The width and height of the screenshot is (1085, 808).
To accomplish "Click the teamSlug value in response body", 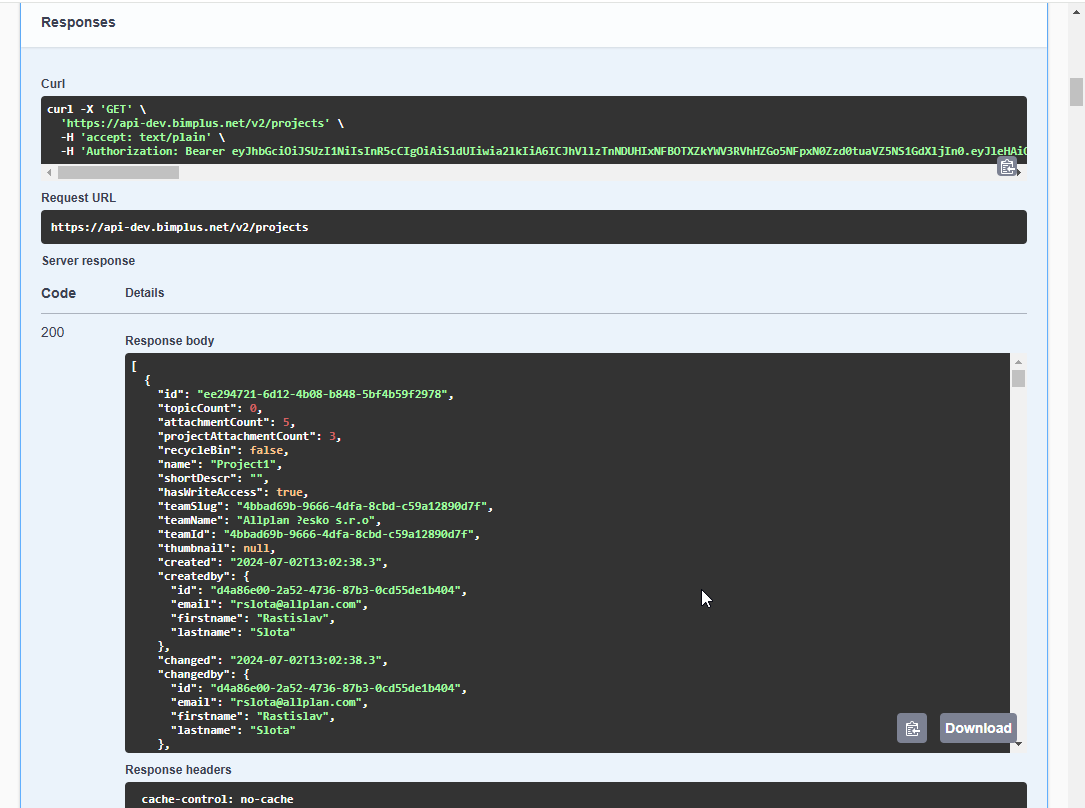I will pos(362,506).
